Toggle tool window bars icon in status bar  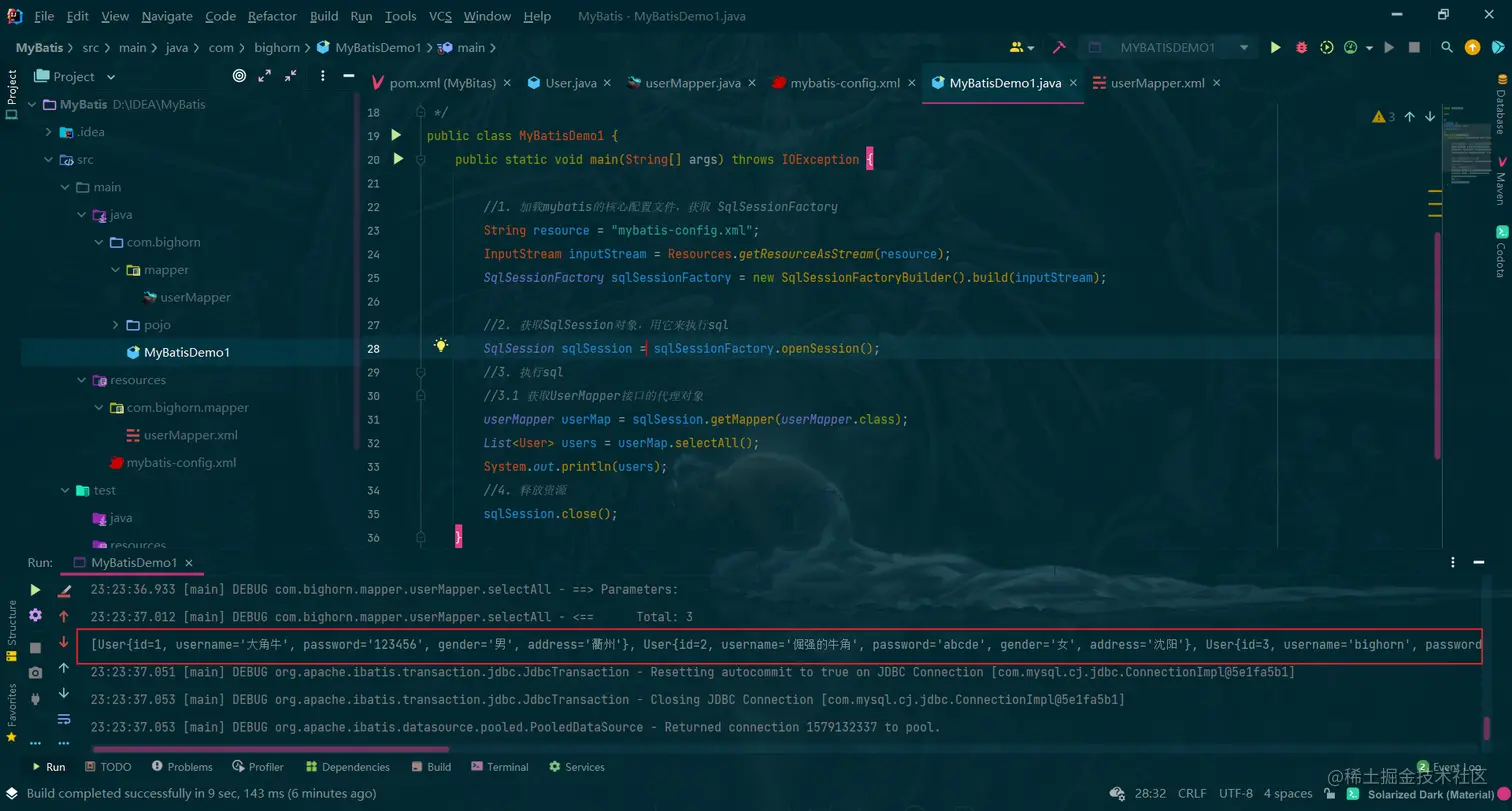(x=11, y=793)
